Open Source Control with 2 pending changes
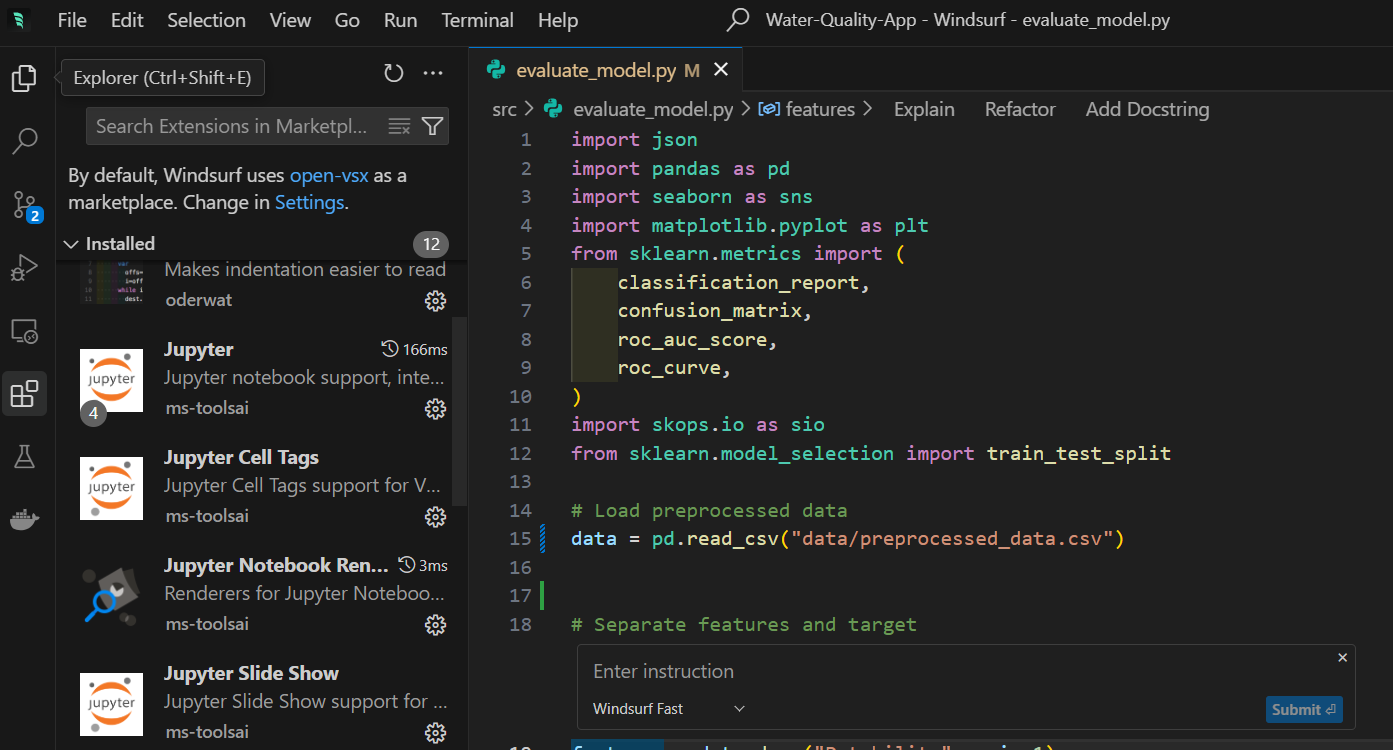The height and width of the screenshot is (750, 1393). click(x=26, y=205)
